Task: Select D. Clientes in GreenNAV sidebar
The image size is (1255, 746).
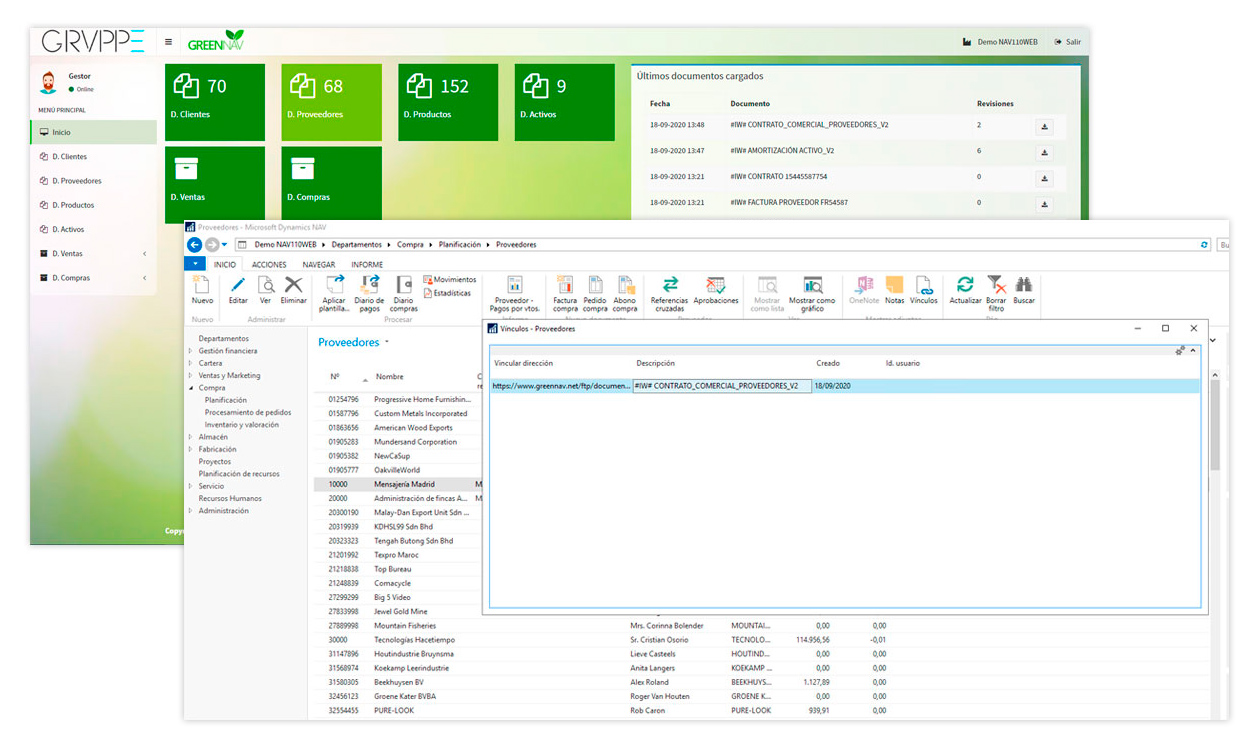Action: point(93,157)
